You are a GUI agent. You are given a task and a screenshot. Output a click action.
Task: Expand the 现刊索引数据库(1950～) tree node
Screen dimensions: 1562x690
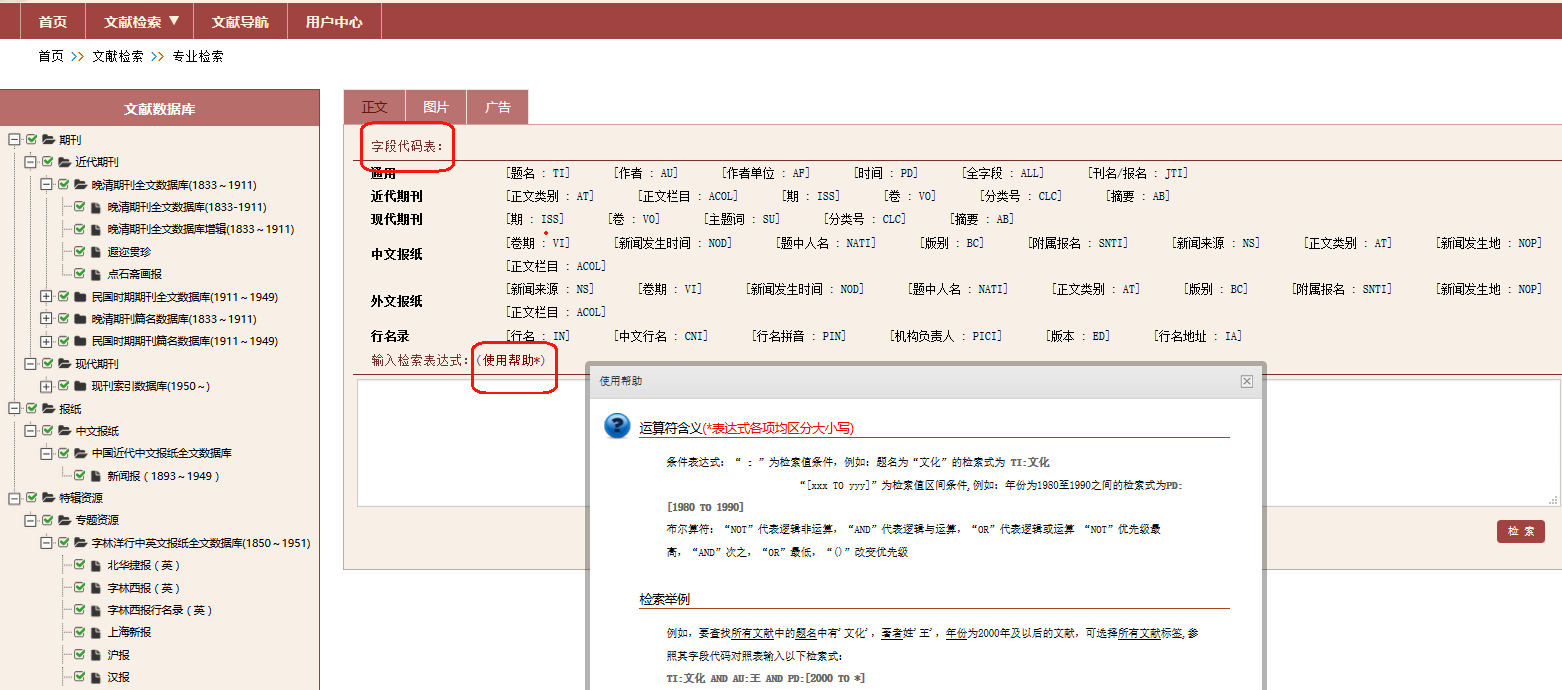click(x=46, y=386)
